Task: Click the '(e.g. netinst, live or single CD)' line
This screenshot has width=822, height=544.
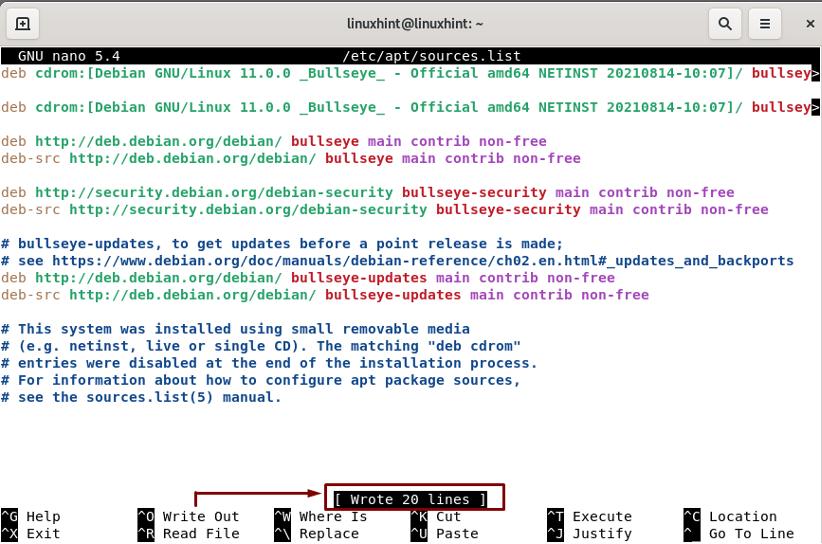Action: click(x=261, y=346)
